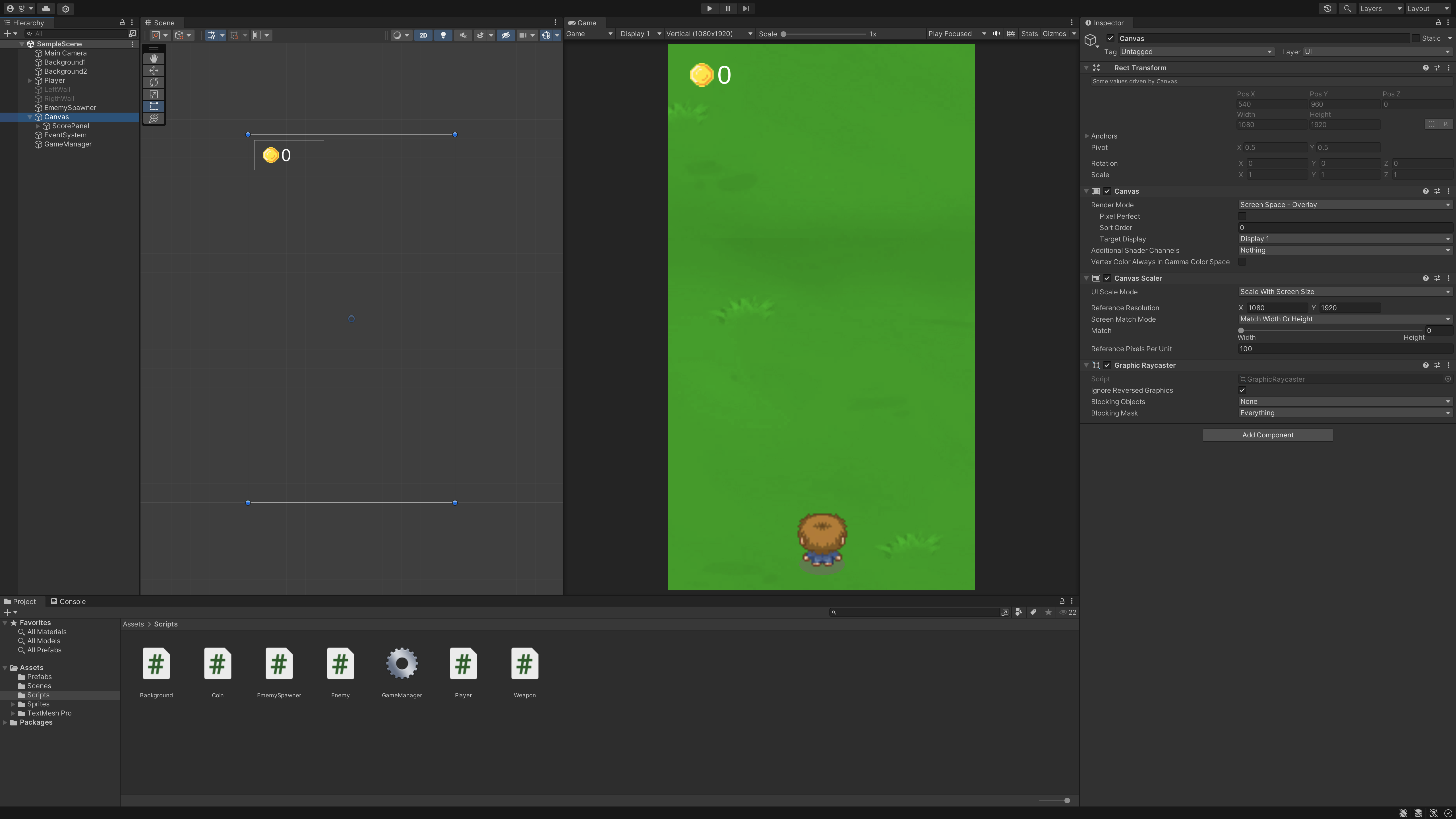The height and width of the screenshot is (819, 1456).
Task: Toggle scene lighting bulb icon
Action: 443,35
